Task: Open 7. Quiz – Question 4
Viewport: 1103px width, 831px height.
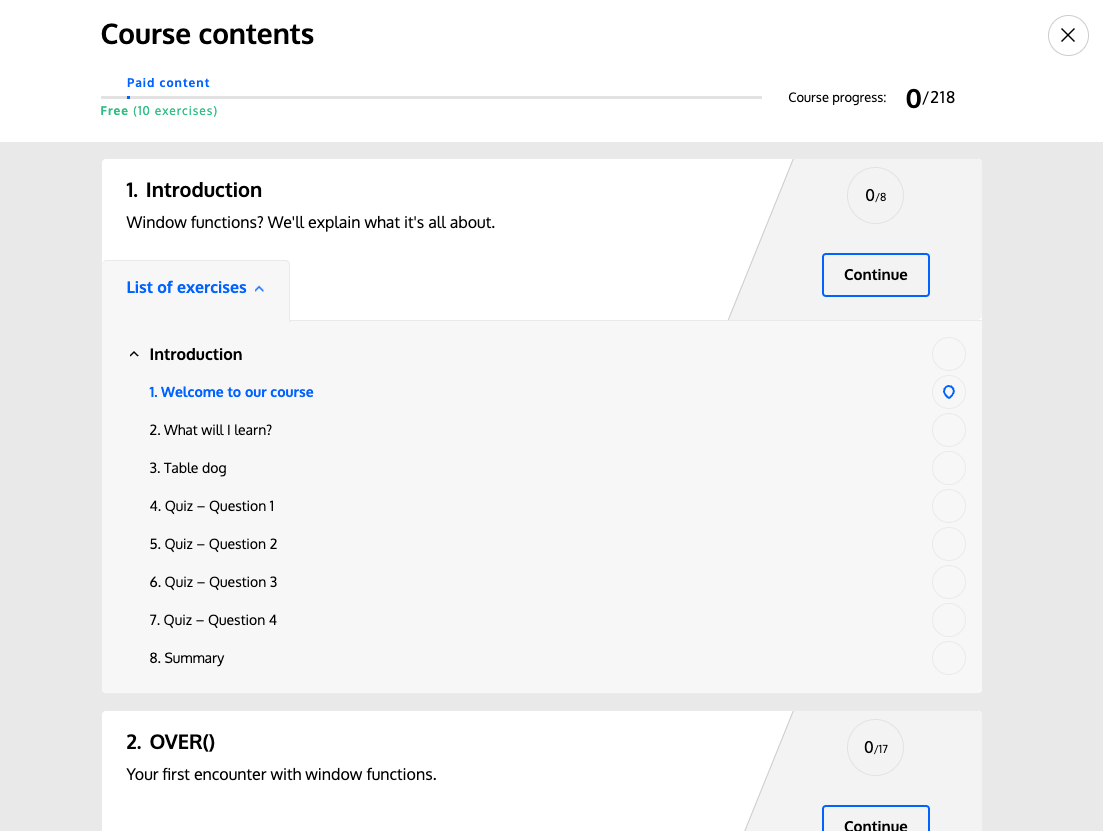Action: point(213,620)
